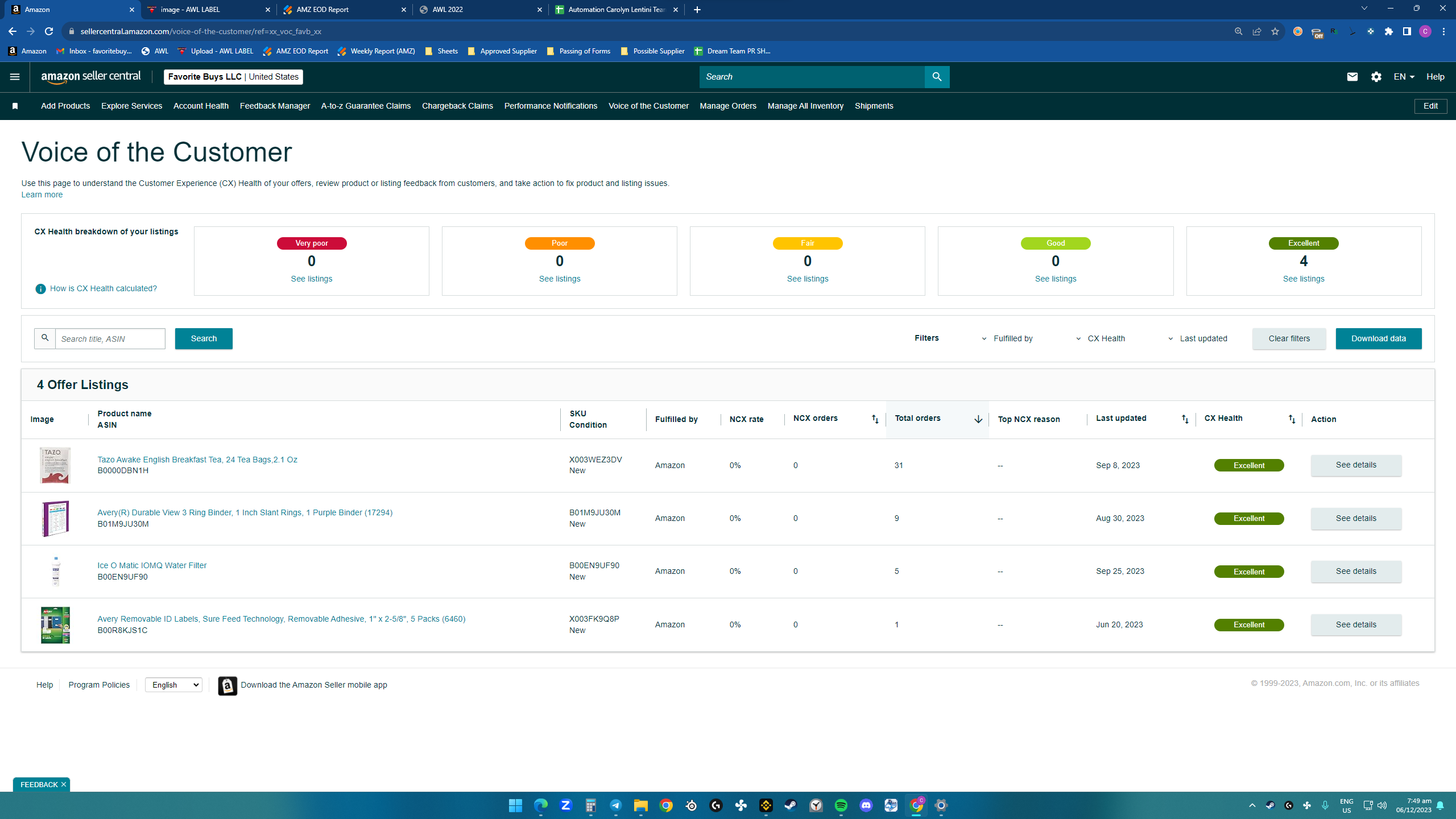The height and width of the screenshot is (819, 1456).
Task: Switch to the AMZ EOD Report tab
Action: click(x=344, y=10)
